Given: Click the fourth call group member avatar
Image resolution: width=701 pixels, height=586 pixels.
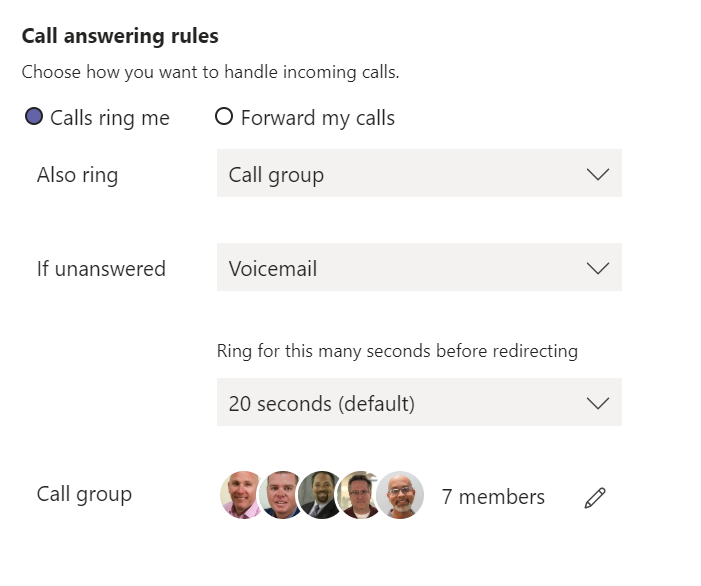Looking at the screenshot, I should coord(359,495).
